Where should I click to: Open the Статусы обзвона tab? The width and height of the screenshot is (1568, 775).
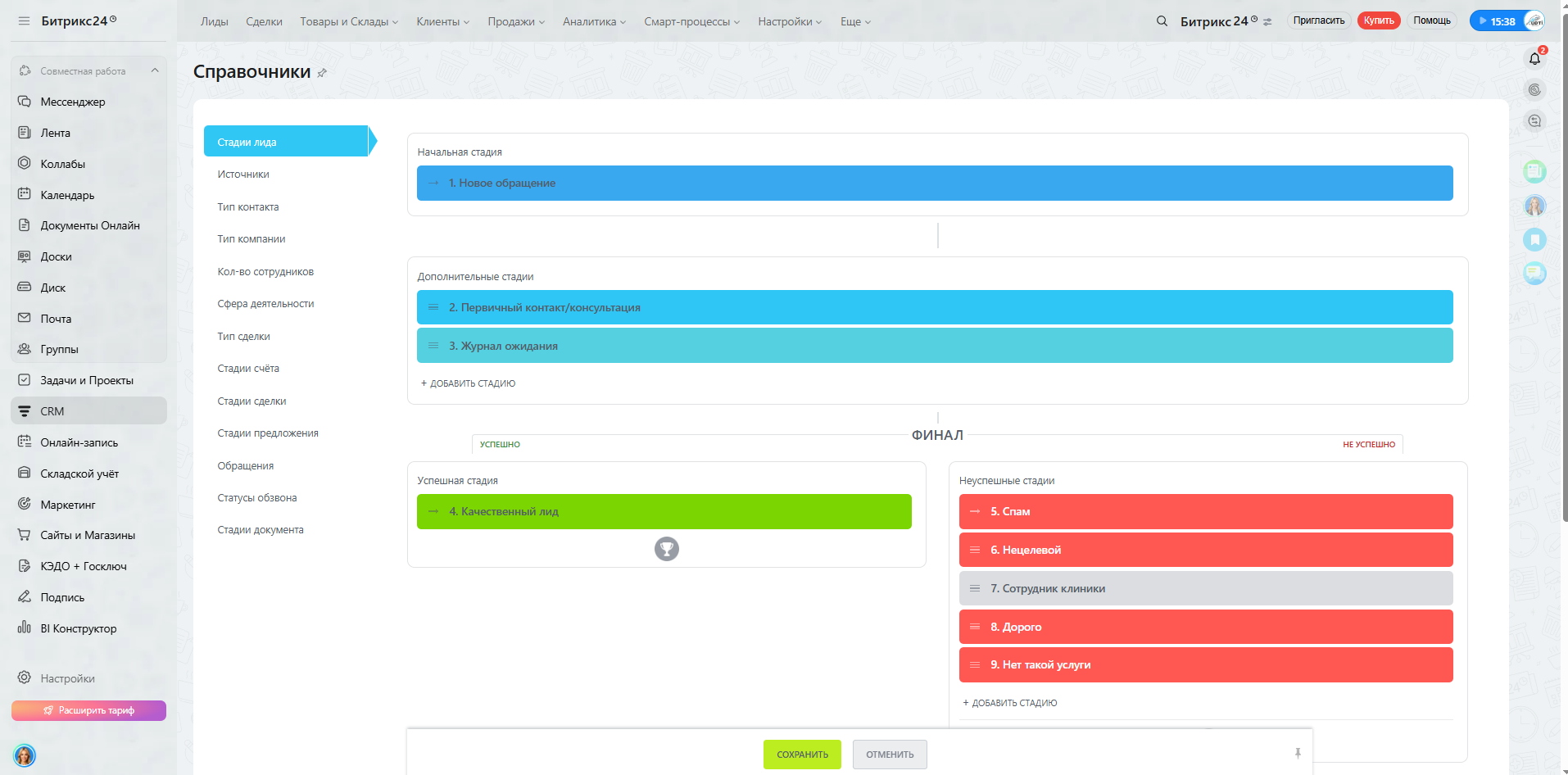257,498
